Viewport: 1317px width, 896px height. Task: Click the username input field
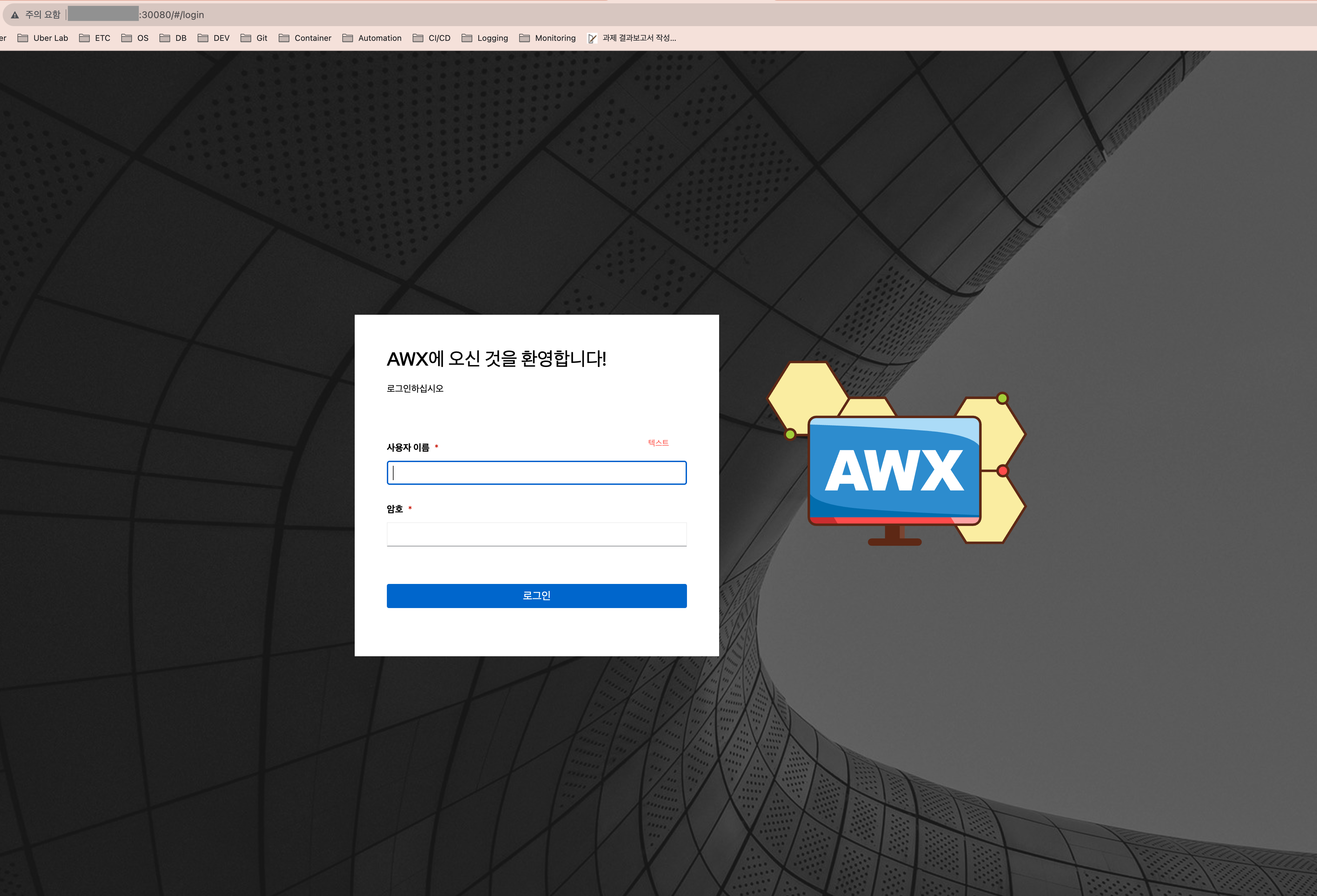[x=537, y=472]
